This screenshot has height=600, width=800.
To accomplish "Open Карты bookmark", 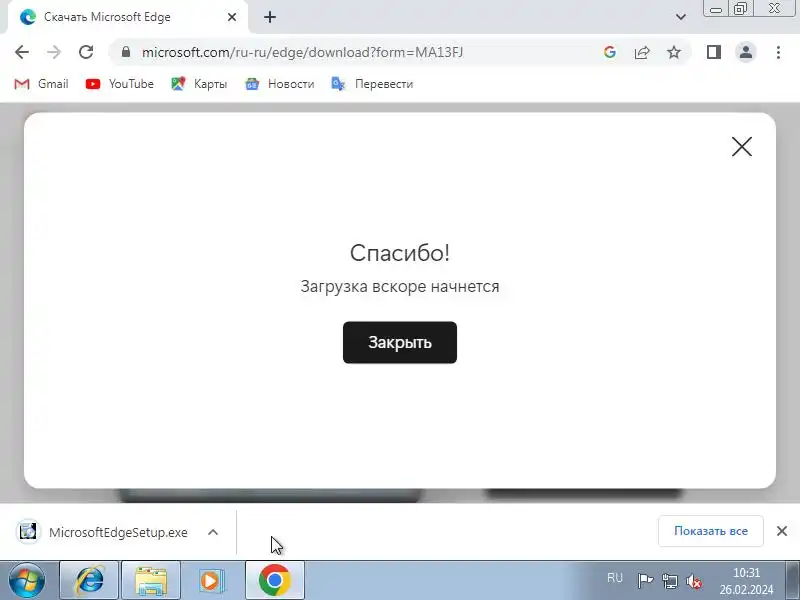I will click(199, 84).
